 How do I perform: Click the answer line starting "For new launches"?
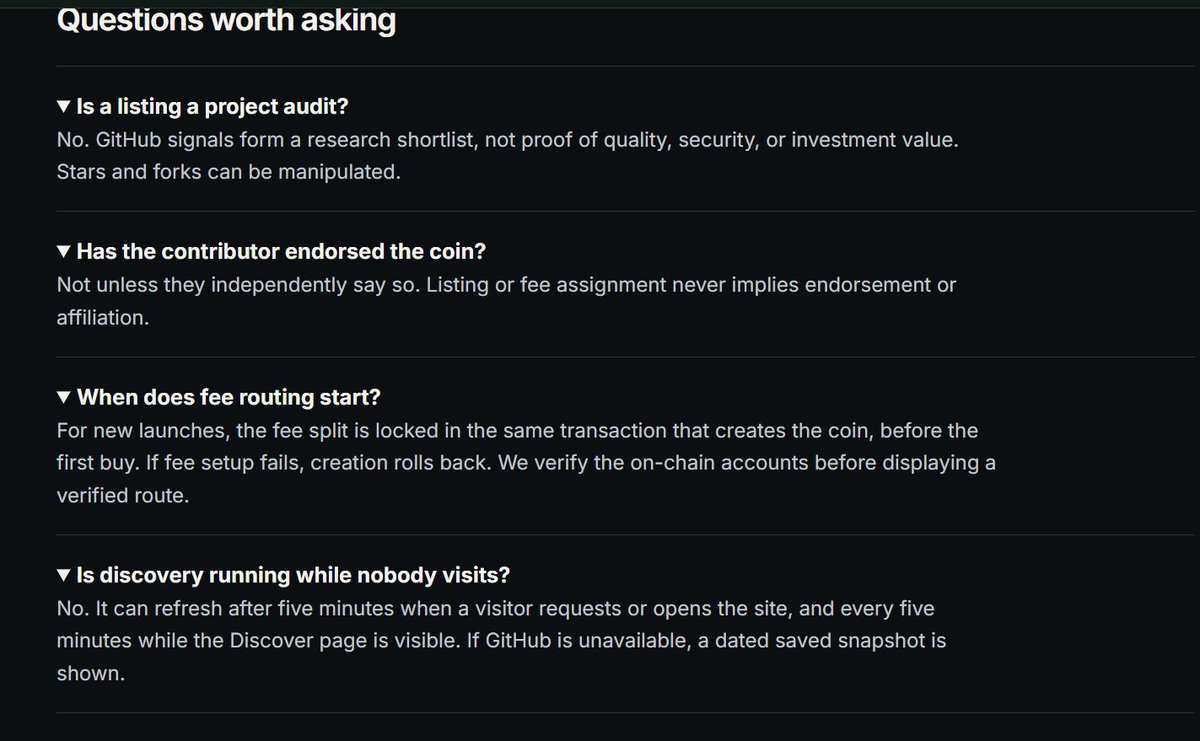[x=517, y=430]
